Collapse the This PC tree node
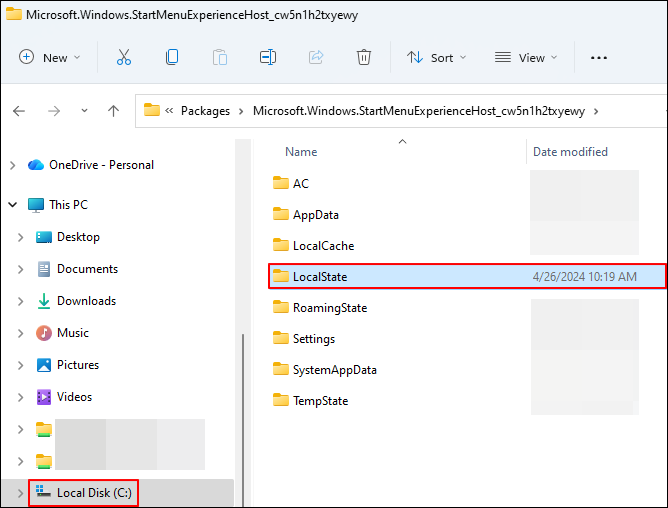The width and height of the screenshot is (668, 508). point(13,205)
